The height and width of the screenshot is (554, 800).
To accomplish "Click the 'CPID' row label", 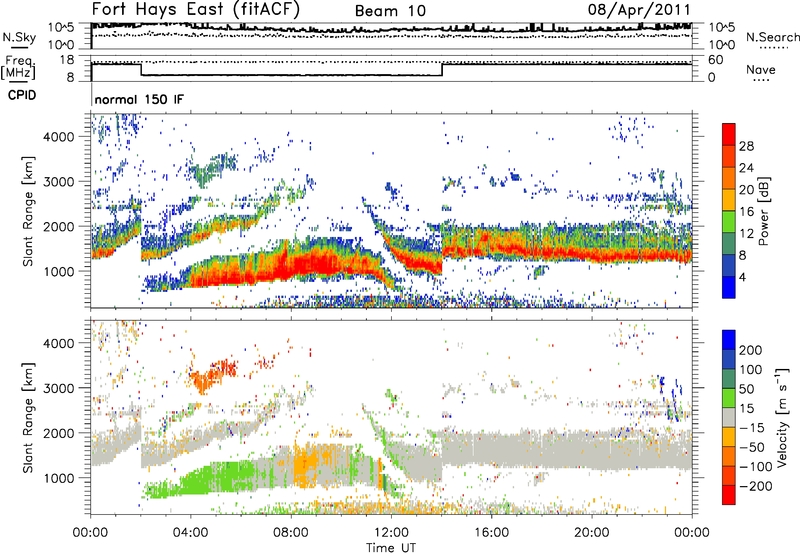I will coord(22,95).
